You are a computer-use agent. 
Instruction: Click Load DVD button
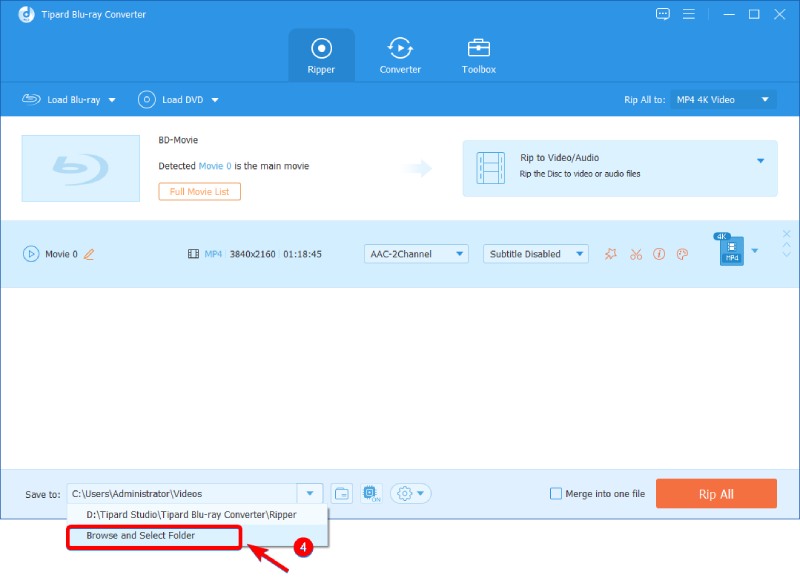click(170, 99)
